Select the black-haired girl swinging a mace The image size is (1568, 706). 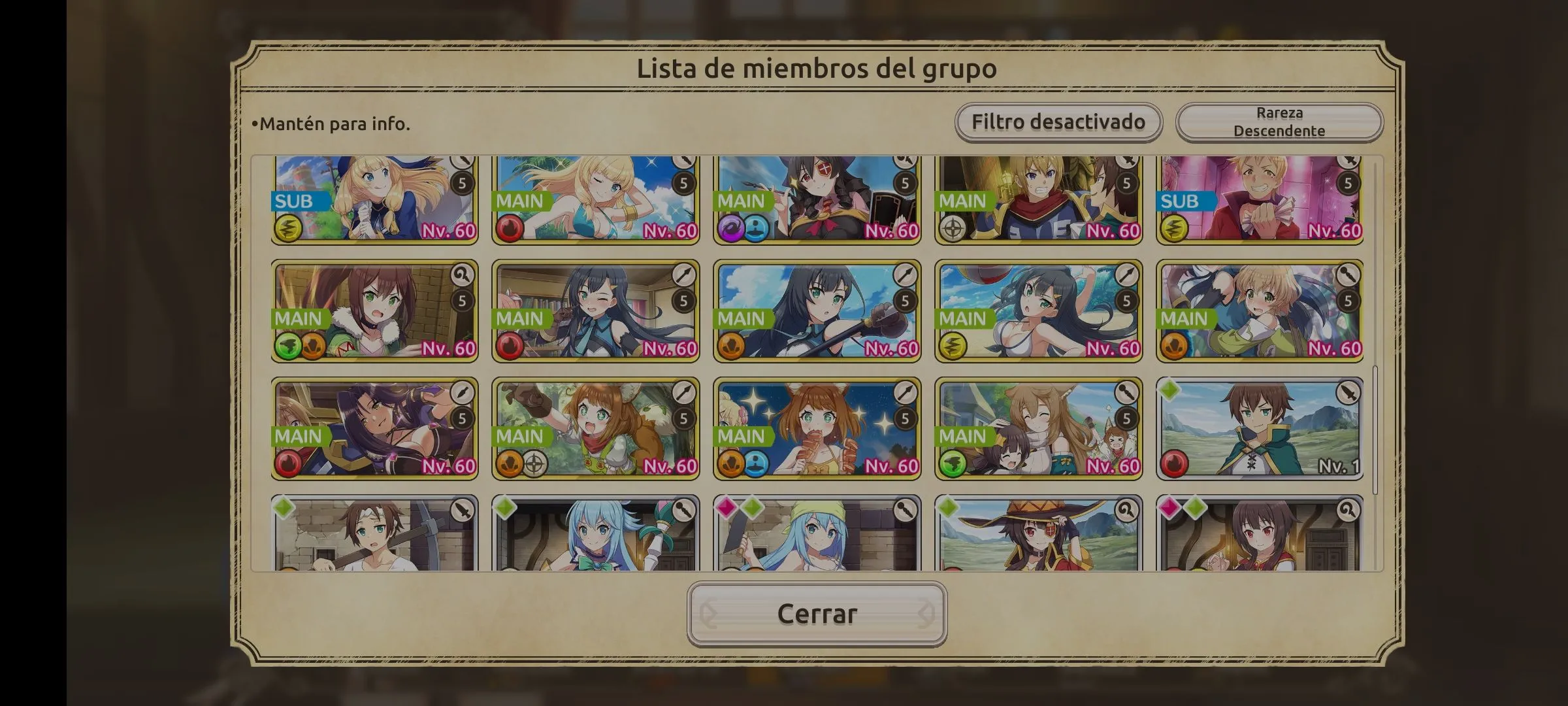[817, 311]
